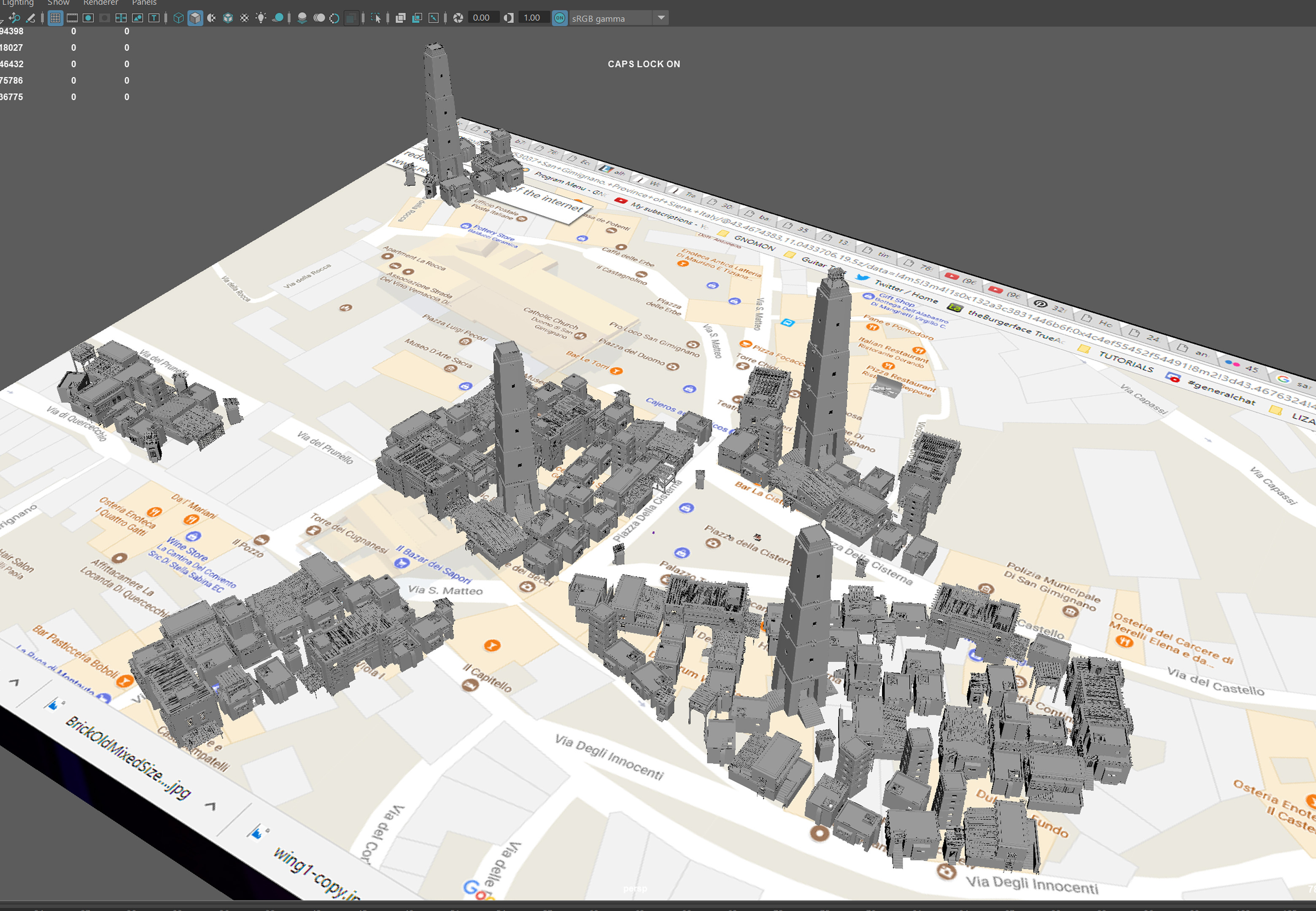Open the sRGB gamma view transform dropdown
1316x911 pixels.
point(619,18)
